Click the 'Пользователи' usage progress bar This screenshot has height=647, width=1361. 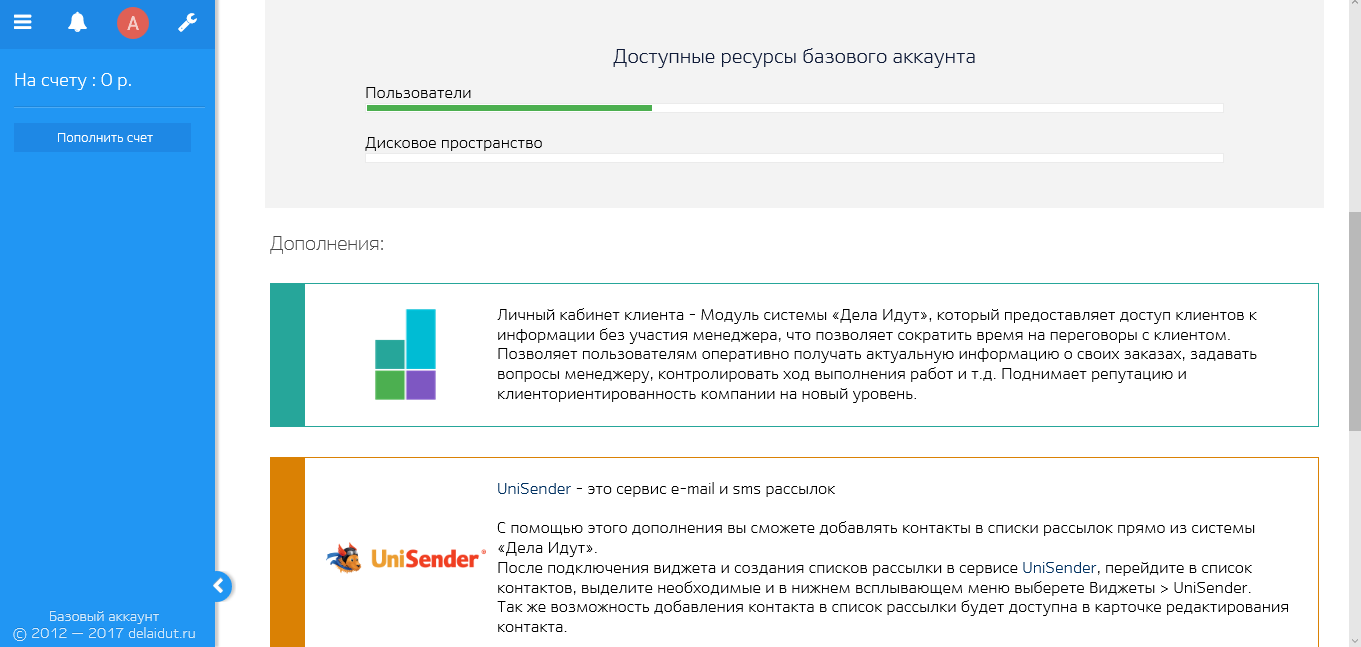[x=795, y=107]
